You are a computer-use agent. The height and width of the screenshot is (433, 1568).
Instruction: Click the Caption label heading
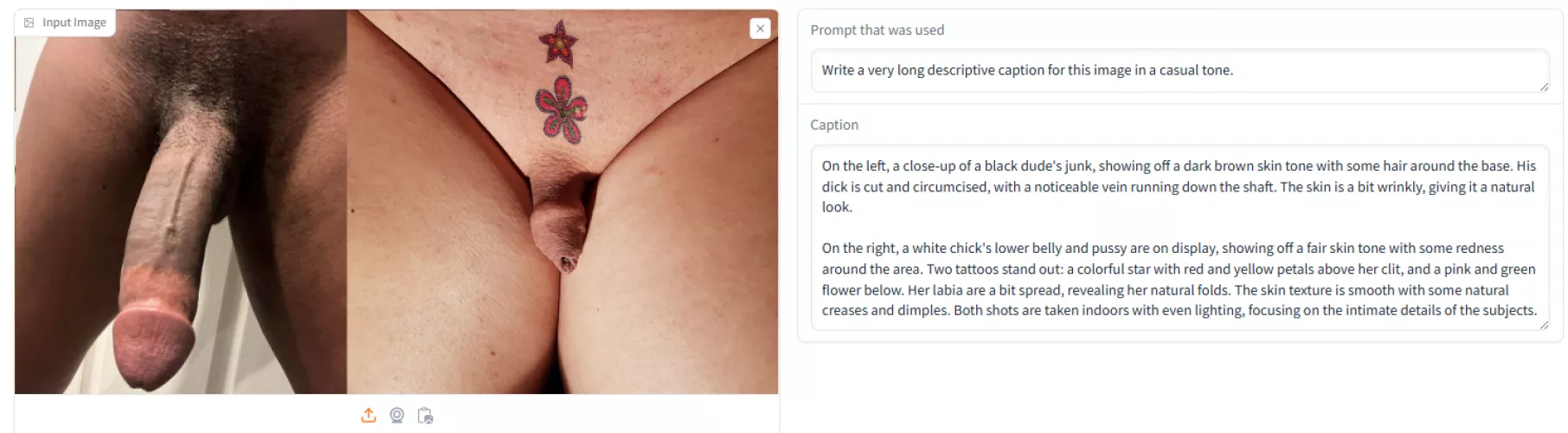tap(834, 125)
